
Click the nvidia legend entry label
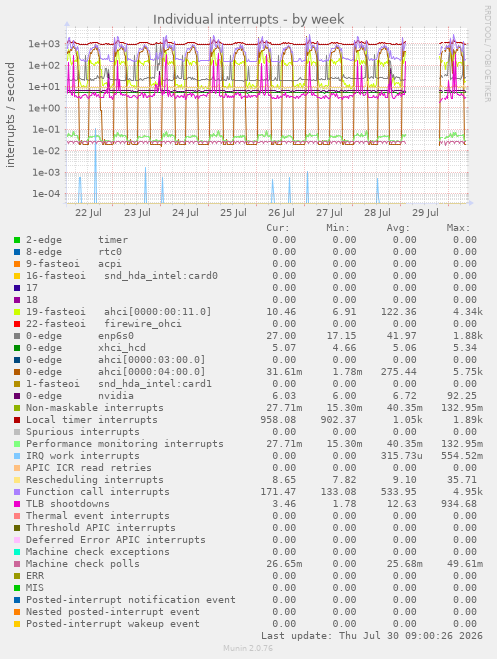pos(116,396)
